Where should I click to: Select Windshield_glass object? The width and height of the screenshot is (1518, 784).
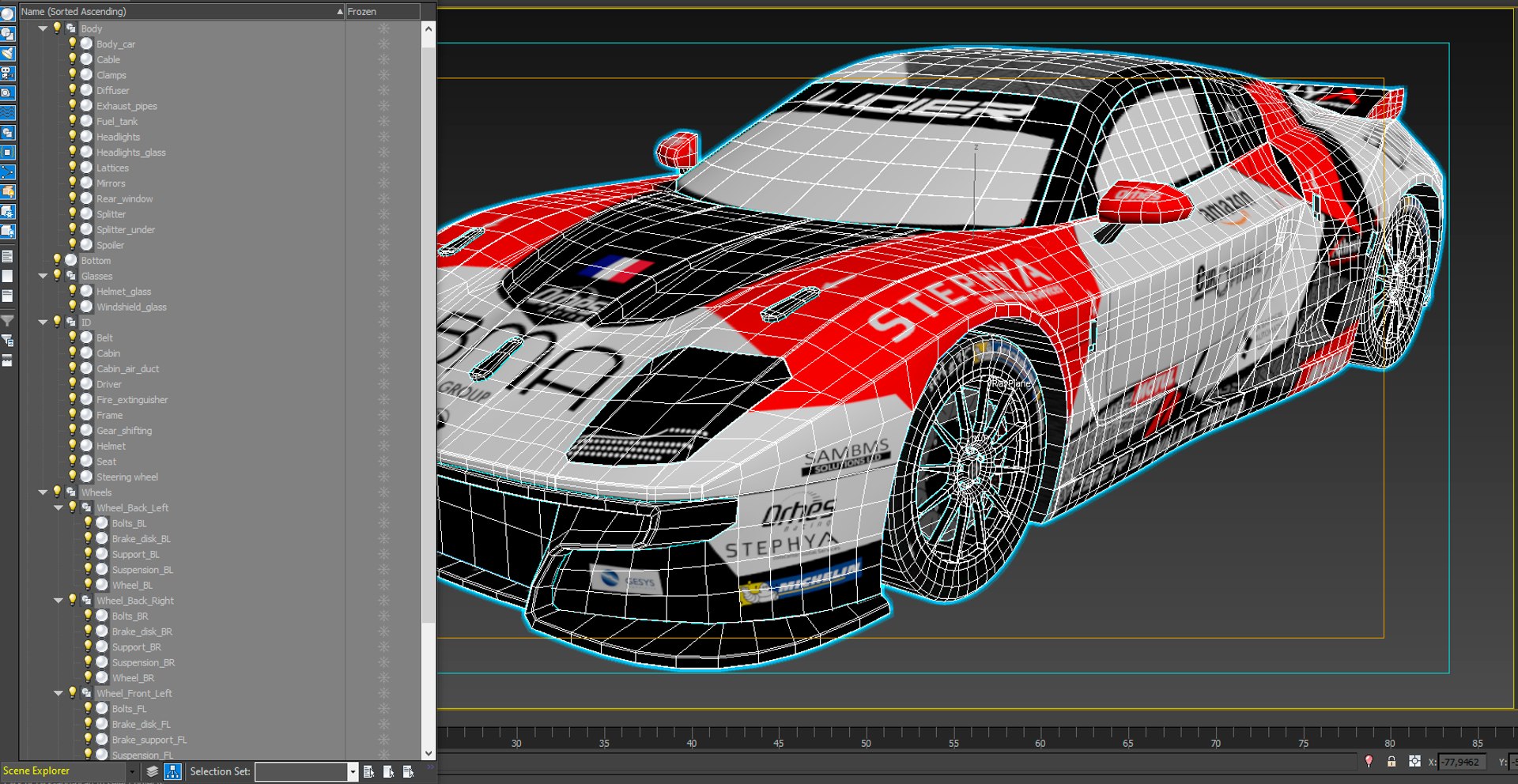(131, 307)
